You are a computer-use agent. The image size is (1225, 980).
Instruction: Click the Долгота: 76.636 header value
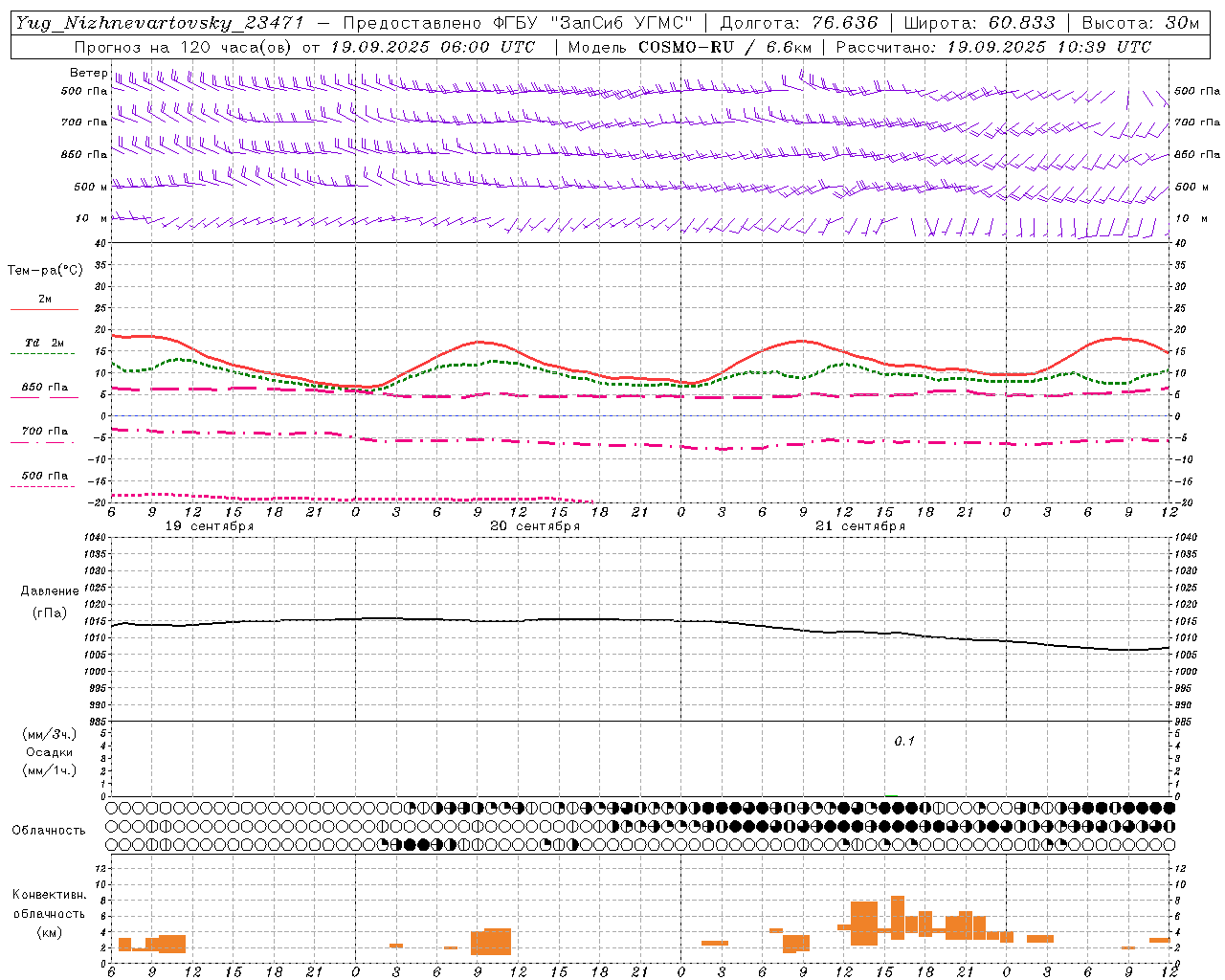point(799,23)
